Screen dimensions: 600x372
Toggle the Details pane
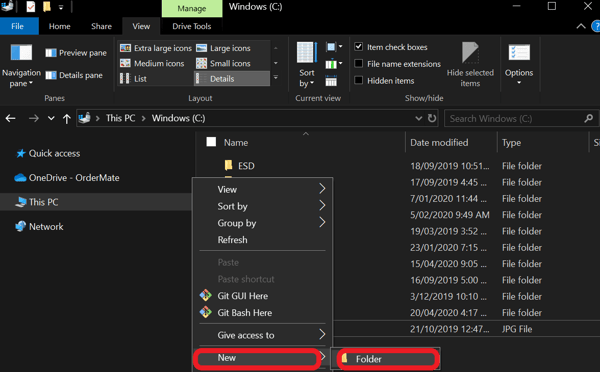[x=74, y=75]
